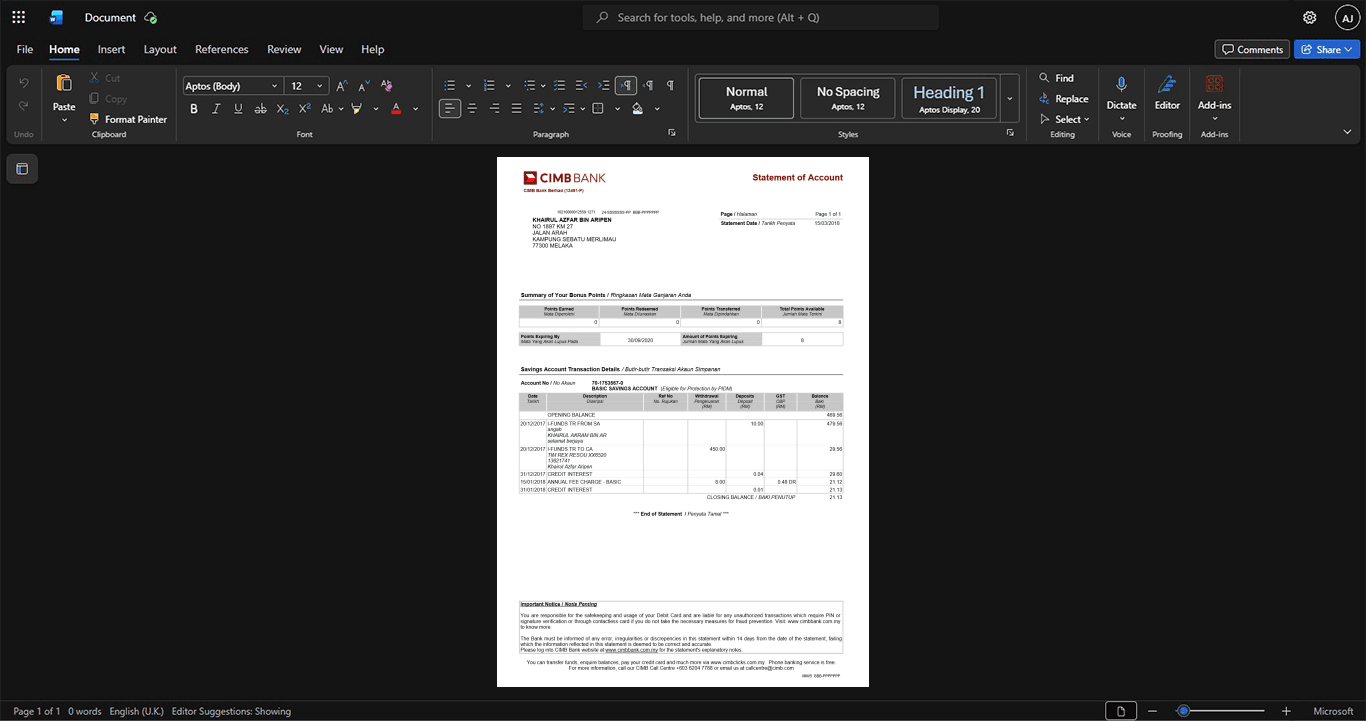Open the Paragraph dialog launcher
The width and height of the screenshot is (1366, 721).
(672, 133)
